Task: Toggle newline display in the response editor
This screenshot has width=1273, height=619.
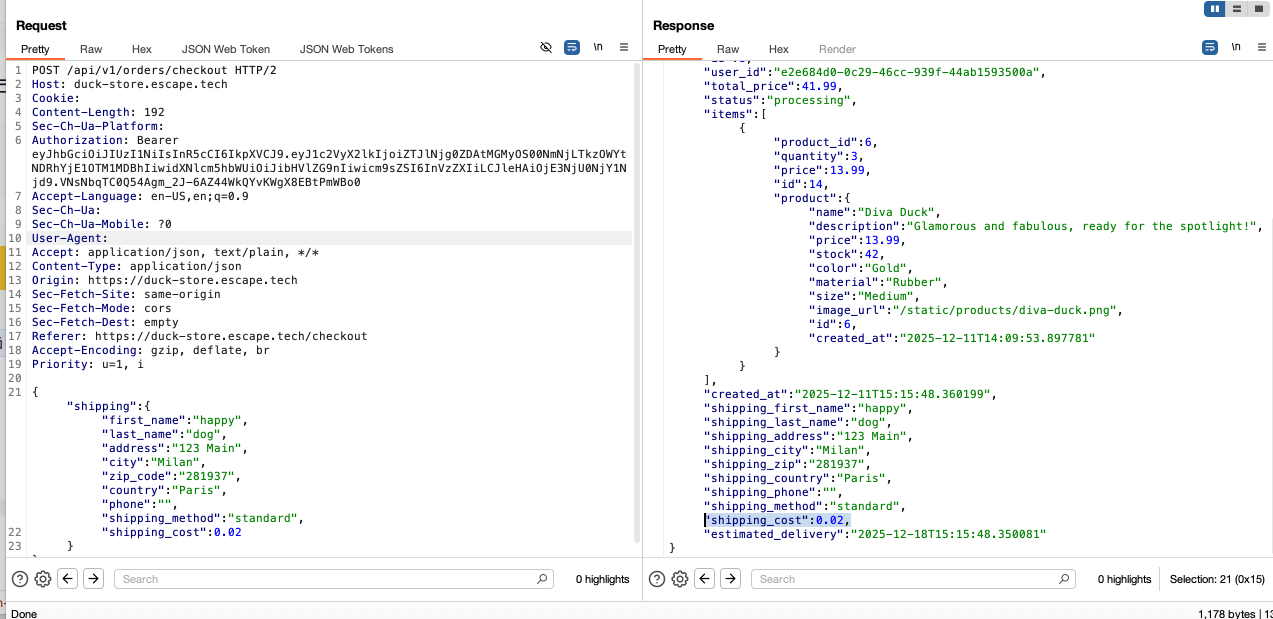Action: tap(1236, 47)
